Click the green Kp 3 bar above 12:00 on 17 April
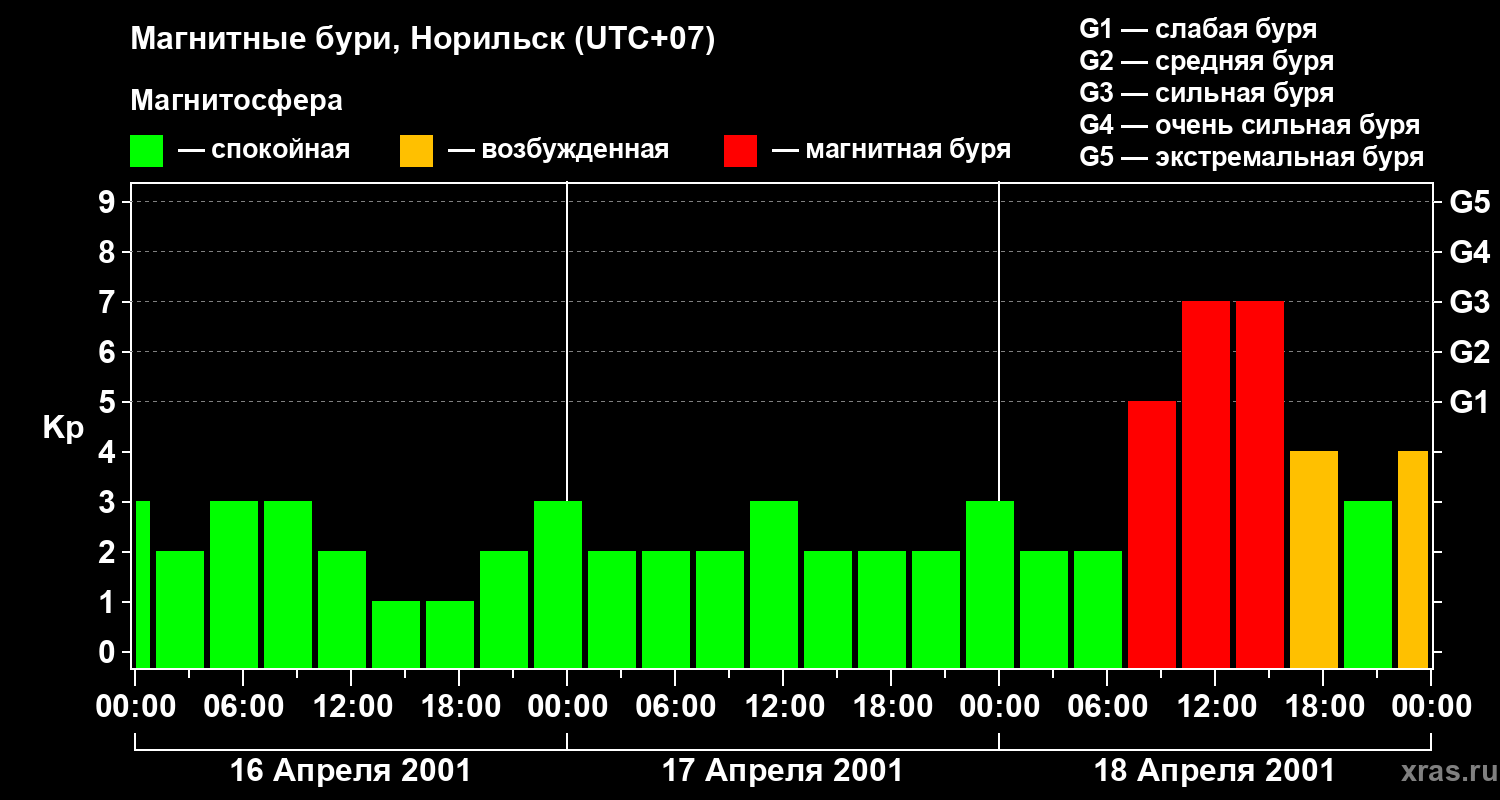1500x800 pixels. point(774,584)
